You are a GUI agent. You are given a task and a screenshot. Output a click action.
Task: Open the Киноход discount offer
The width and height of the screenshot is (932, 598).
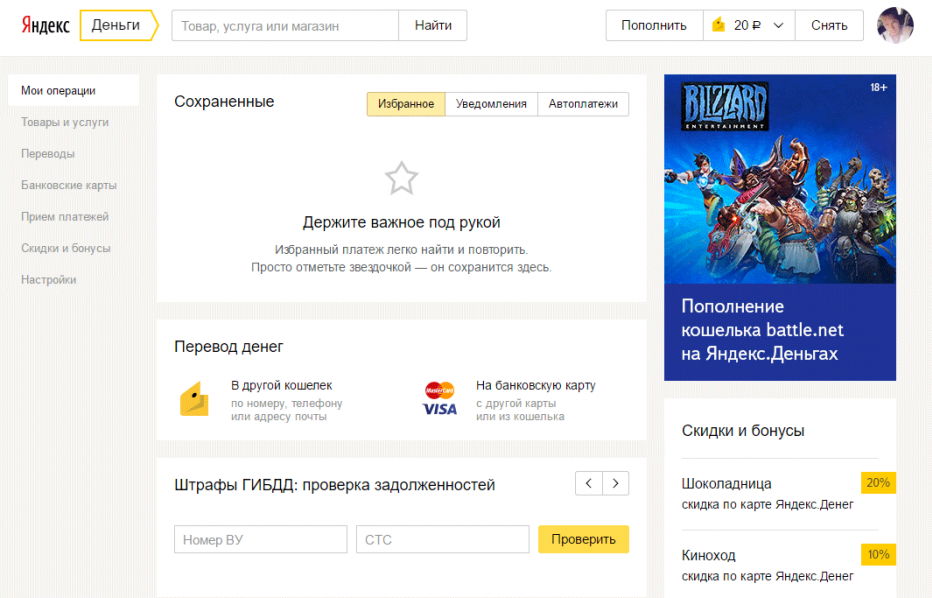click(x=709, y=555)
